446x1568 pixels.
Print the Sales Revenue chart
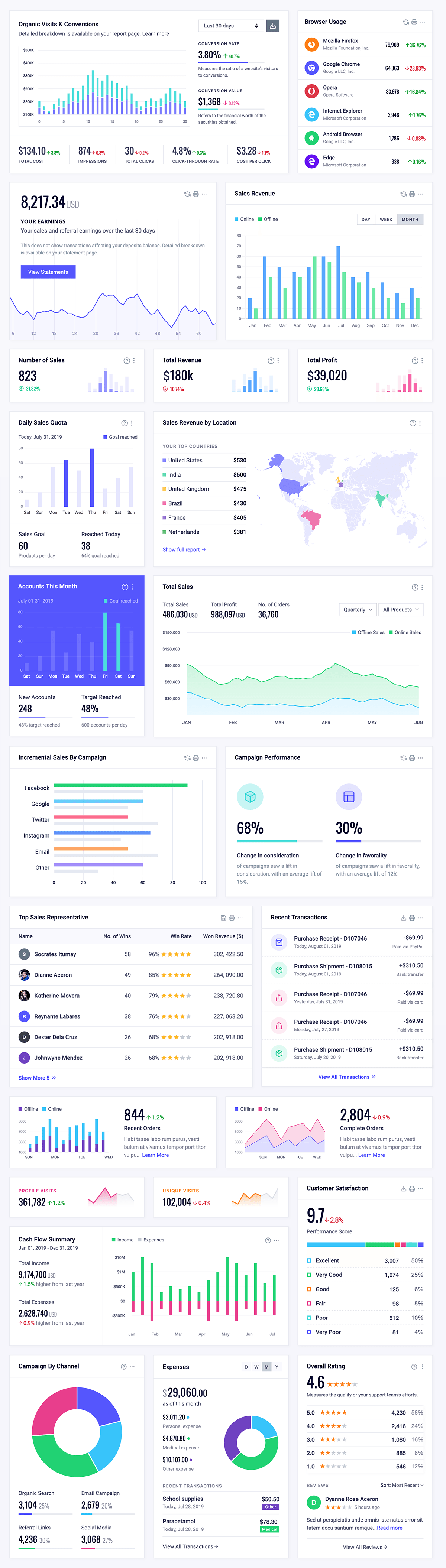[x=412, y=194]
